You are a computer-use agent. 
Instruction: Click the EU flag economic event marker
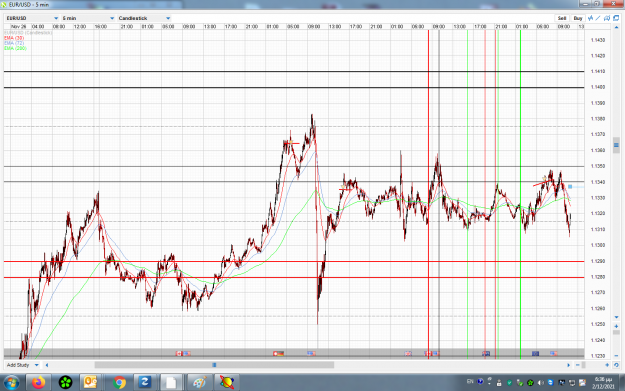(x=535, y=354)
